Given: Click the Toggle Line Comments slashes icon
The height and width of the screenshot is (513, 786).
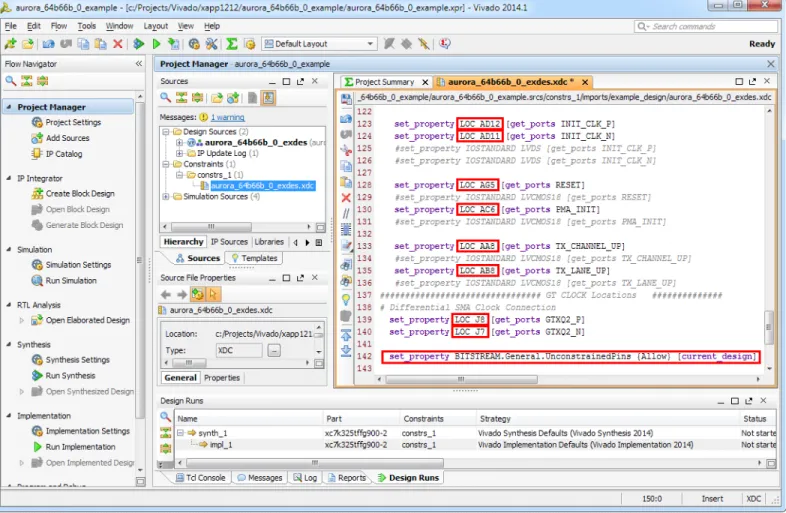Looking at the screenshot, I should click(x=346, y=214).
